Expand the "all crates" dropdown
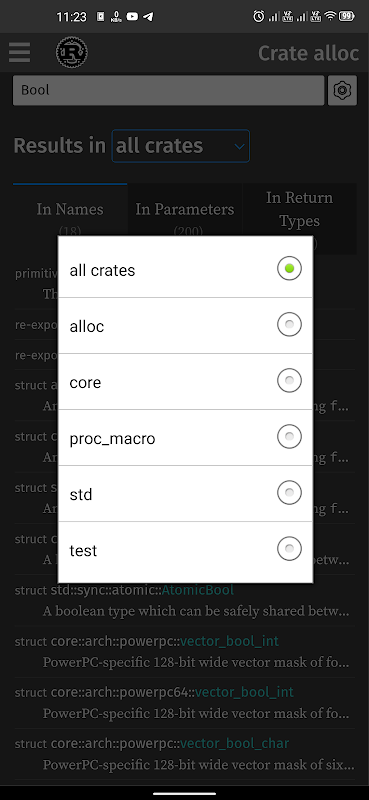This screenshot has height=800, width=369. click(181, 146)
